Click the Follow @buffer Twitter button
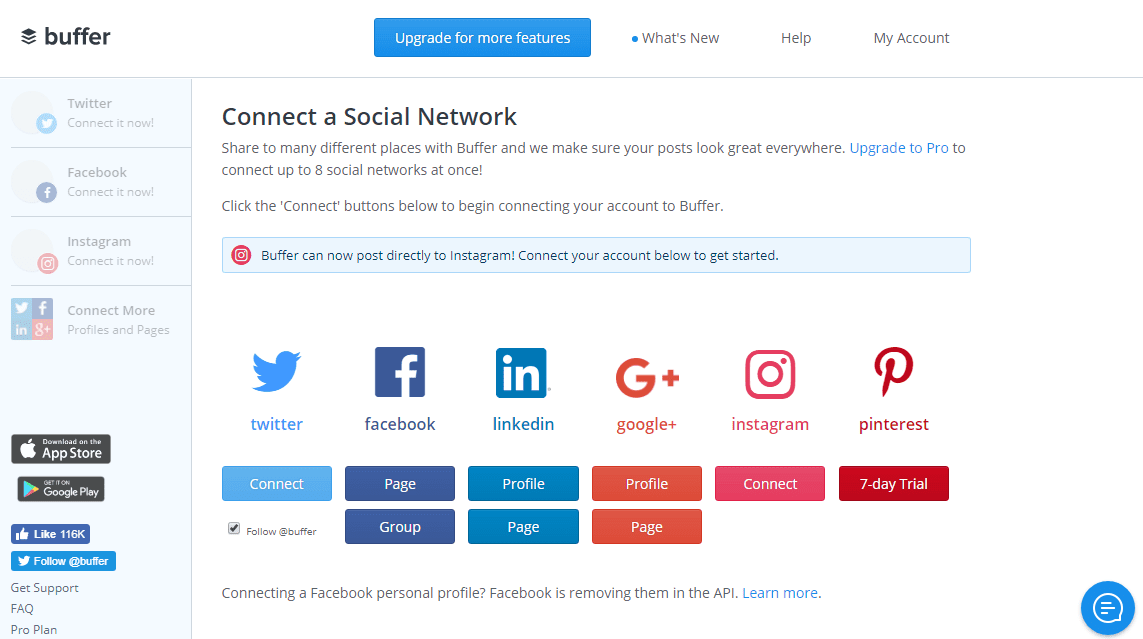This screenshot has height=639, width=1143. (x=62, y=560)
